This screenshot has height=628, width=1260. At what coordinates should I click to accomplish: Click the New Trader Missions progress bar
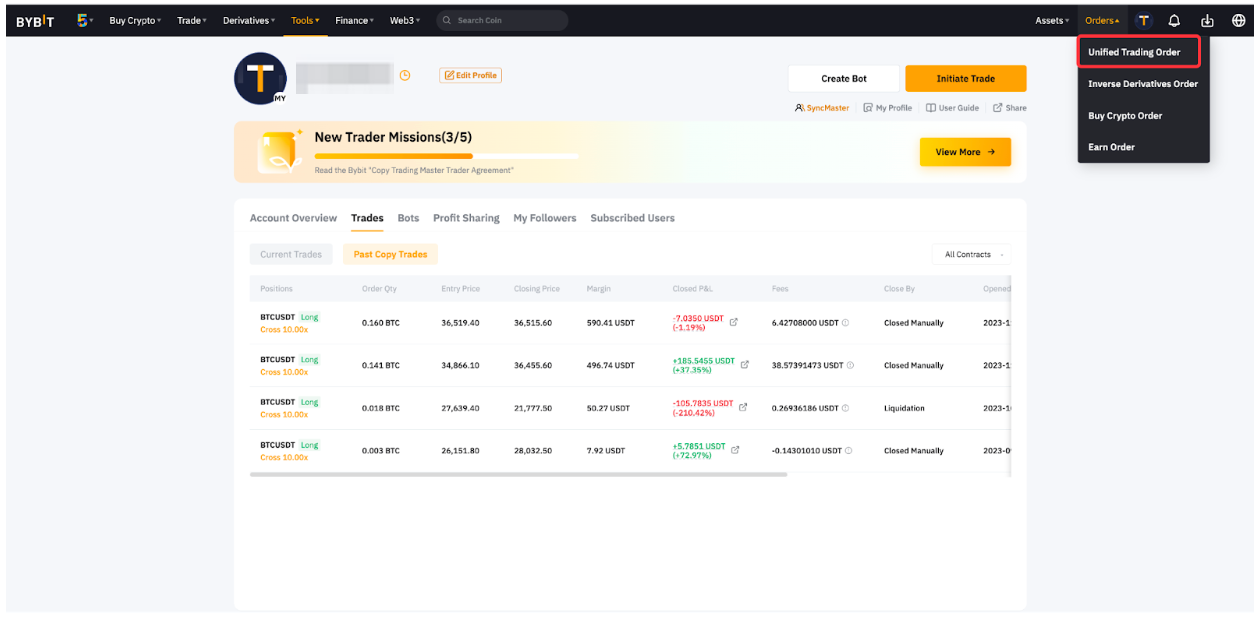coord(446,156)
